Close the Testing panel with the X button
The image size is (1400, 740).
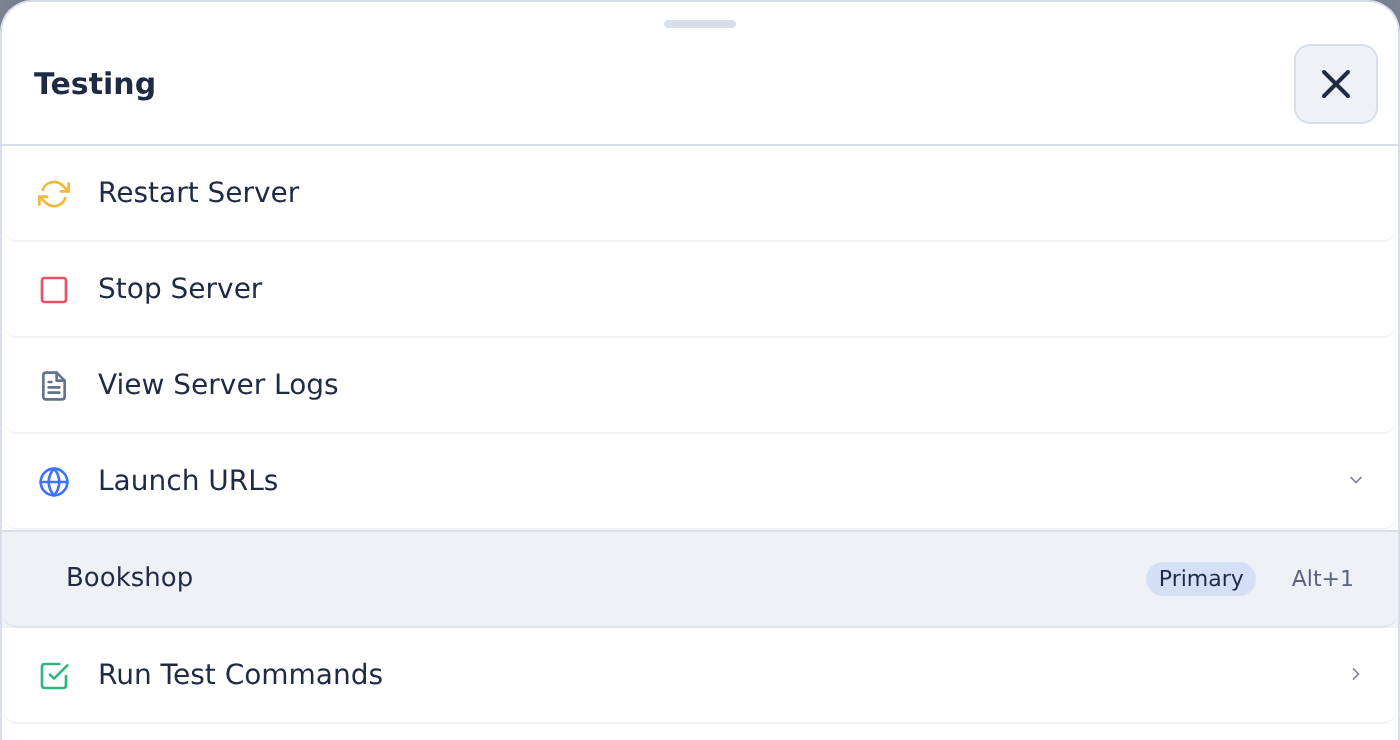coord(1336,84)
